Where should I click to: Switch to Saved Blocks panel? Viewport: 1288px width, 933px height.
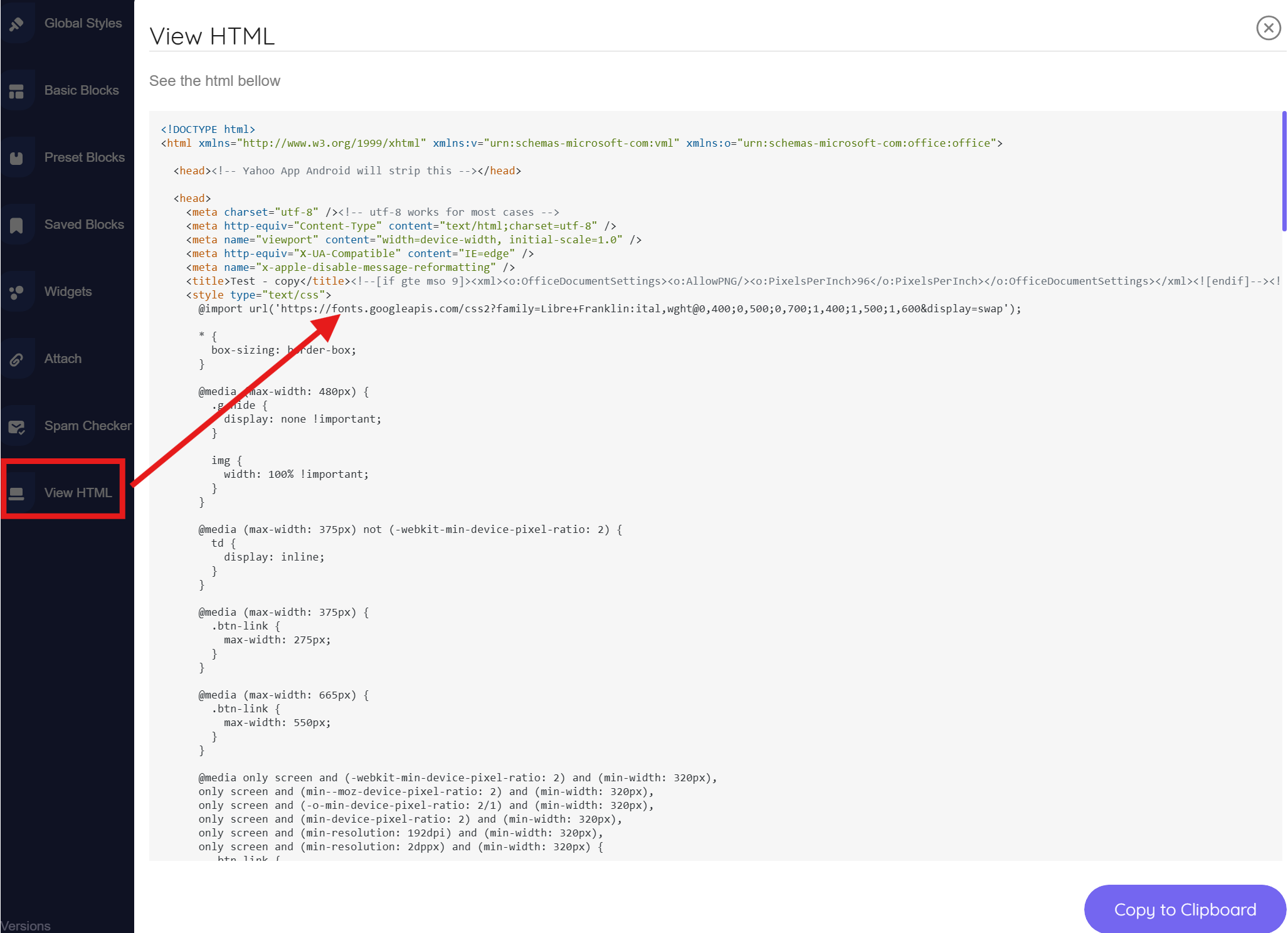click(84, 224)
